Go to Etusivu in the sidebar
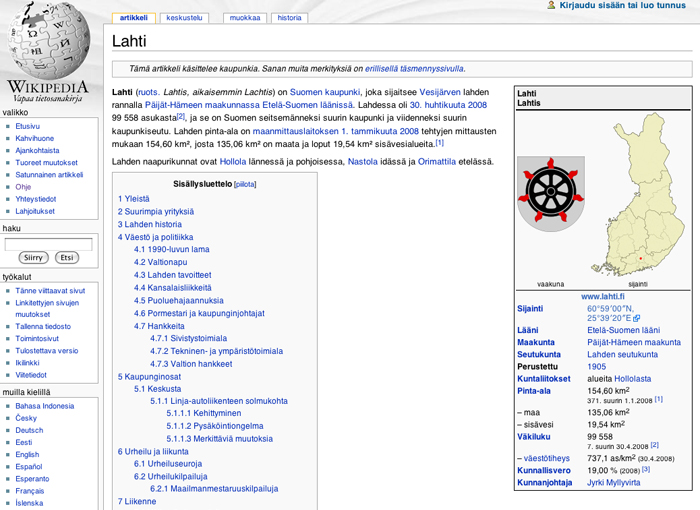Image resolution: width=700 pixels, height=510 pixels. (x=28, y=126)
